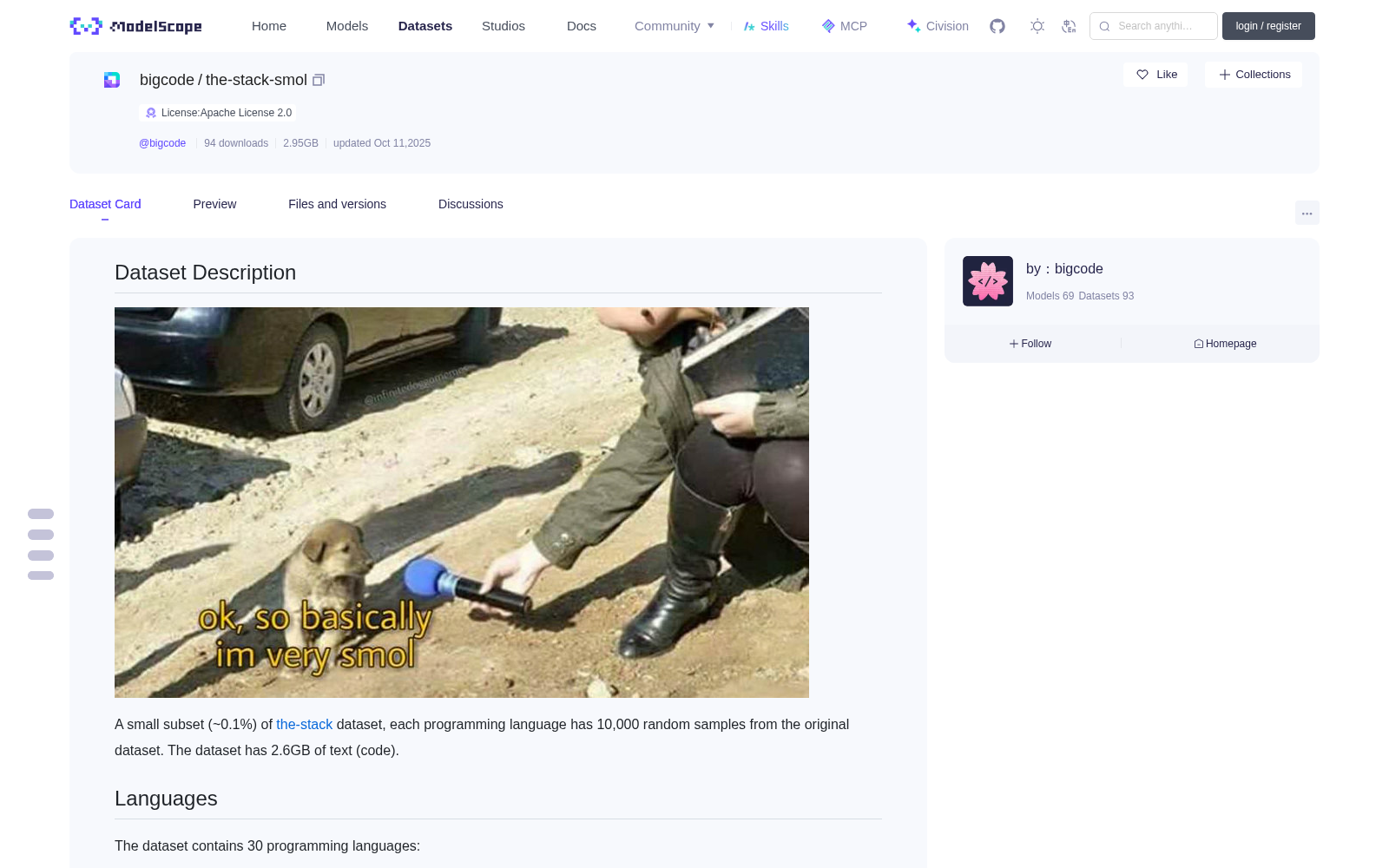Go to the Models page
The height and width of the screenshot is (868, 1389).
click(347, 26)
